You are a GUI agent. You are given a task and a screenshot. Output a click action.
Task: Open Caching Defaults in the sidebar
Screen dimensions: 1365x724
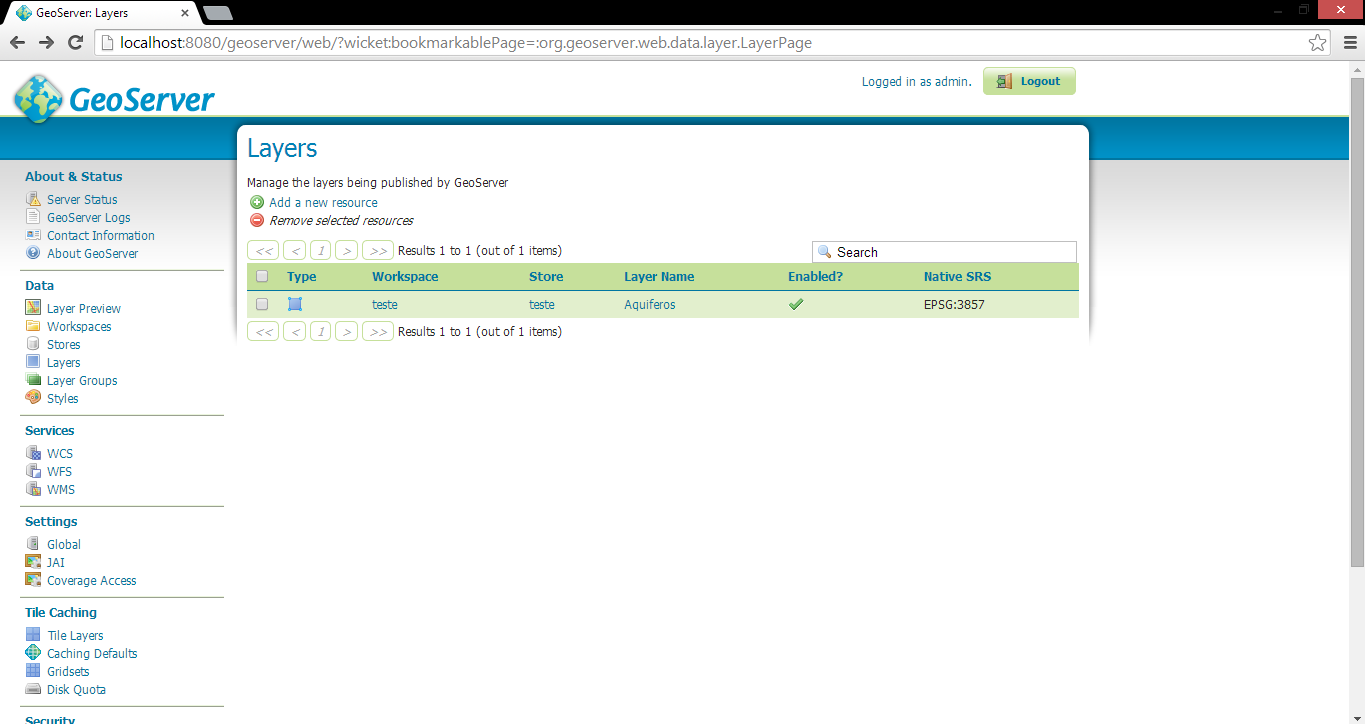point(92,654)
